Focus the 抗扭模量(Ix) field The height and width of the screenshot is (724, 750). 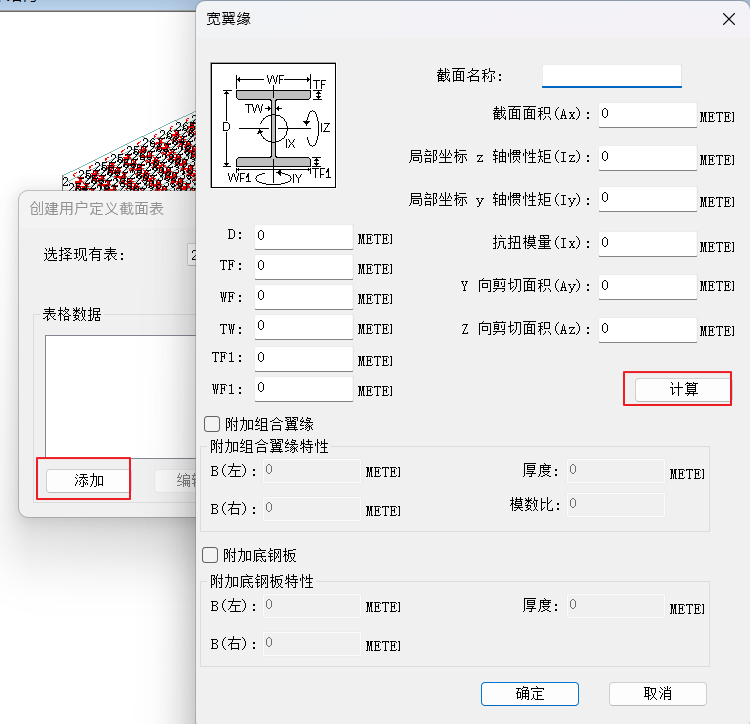648,244
